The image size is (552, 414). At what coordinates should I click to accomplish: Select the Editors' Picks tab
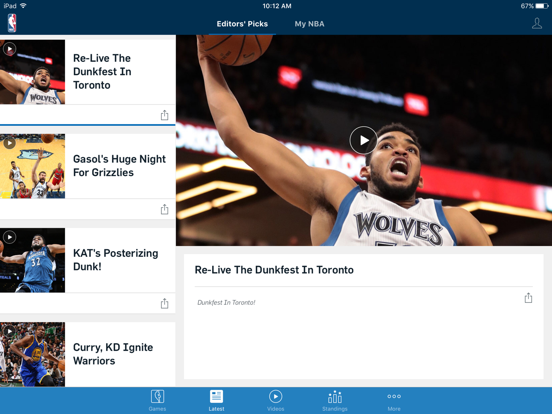[x=242, y=24]
